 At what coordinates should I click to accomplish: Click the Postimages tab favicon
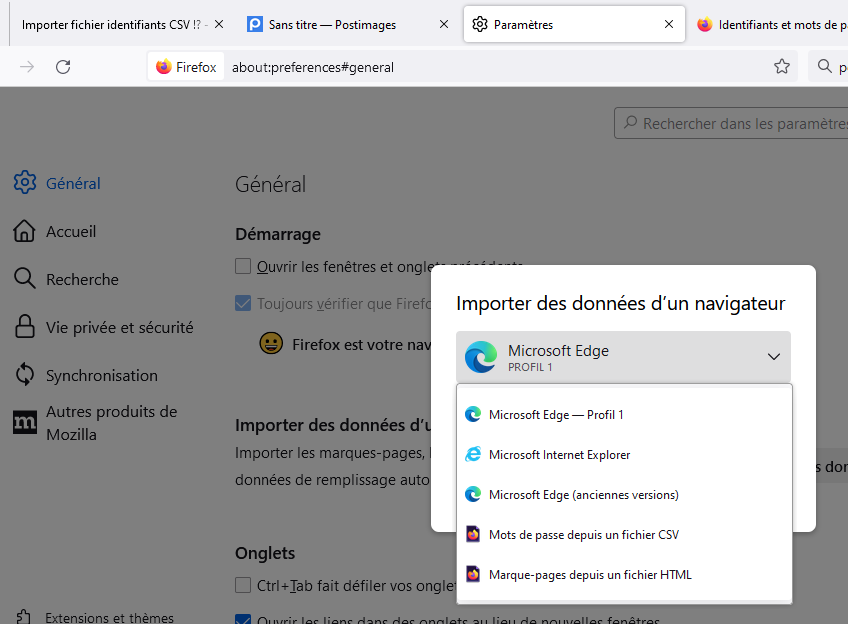pos(255,24)
